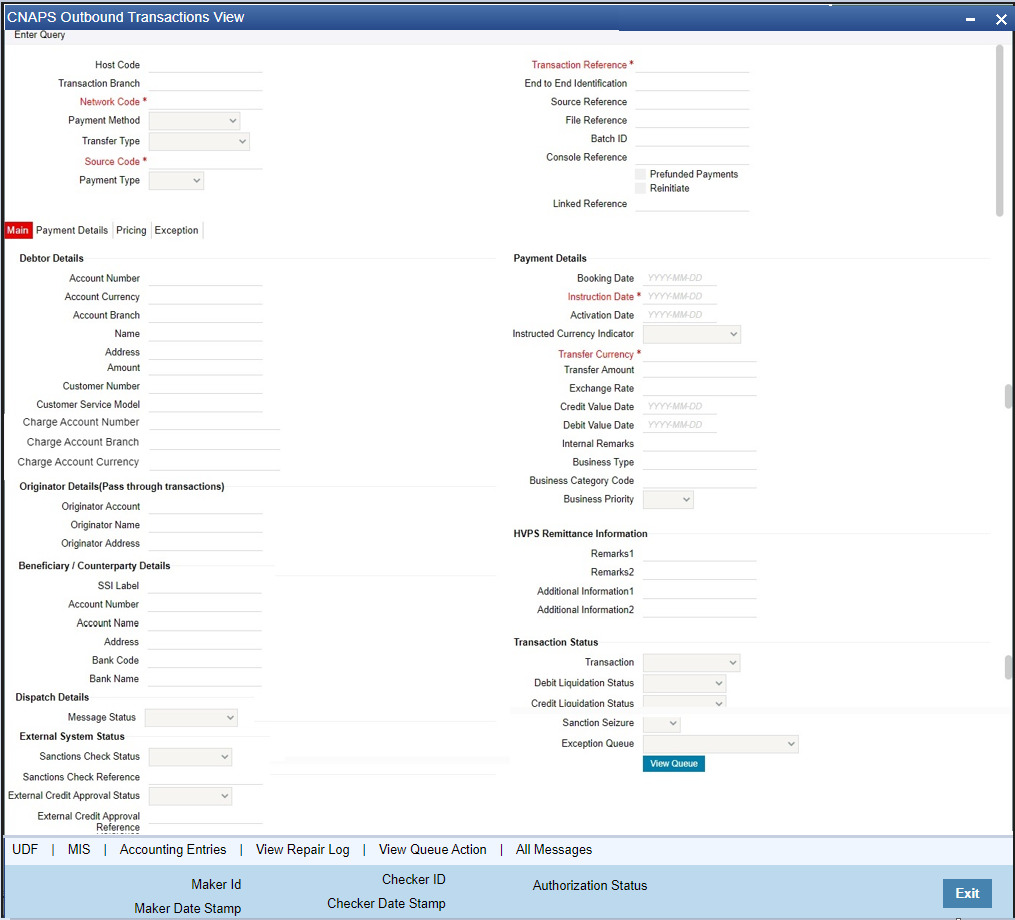Click the Exit button
The height and width of the screenshot is (920, 1015).
(x=967, y=893)
